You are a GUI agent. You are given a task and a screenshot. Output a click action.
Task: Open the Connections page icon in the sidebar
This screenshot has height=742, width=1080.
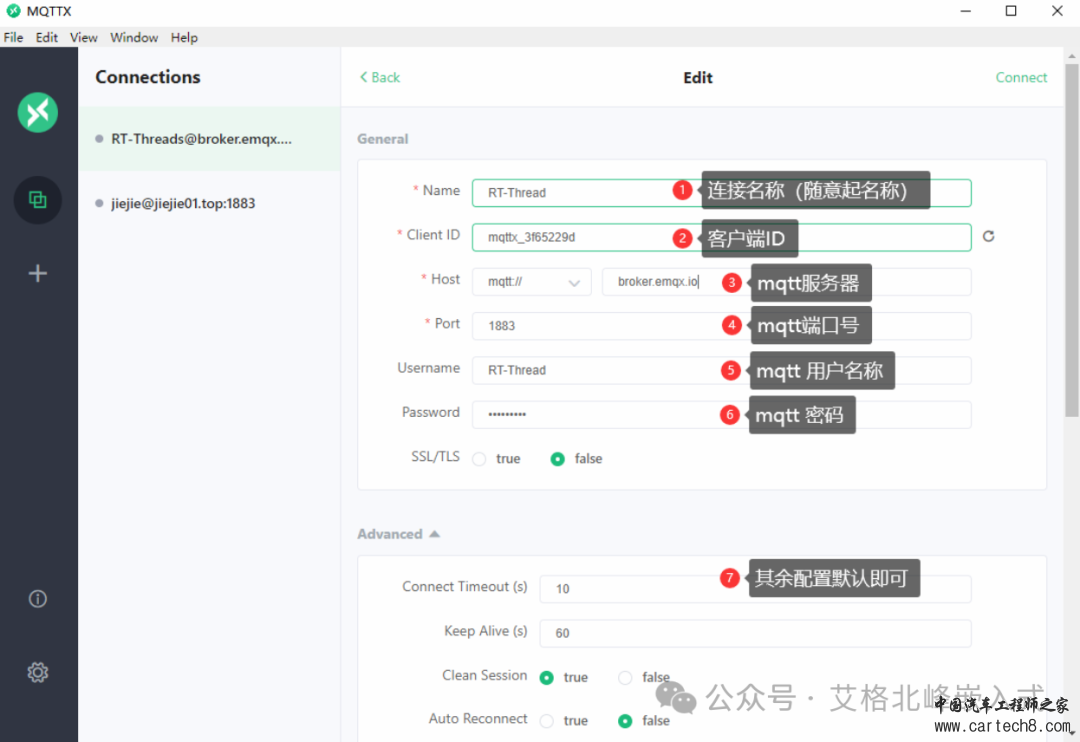pyautogui.click(x=38, y=200)
